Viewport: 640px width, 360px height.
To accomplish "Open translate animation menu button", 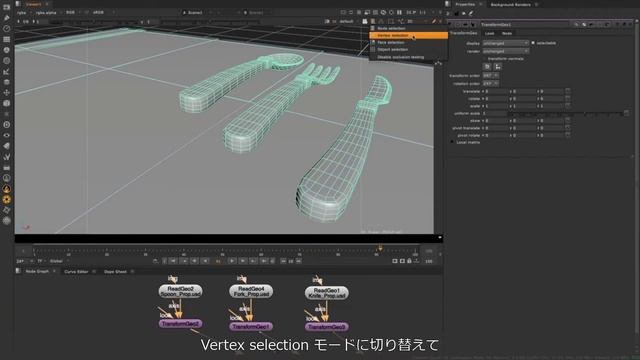I will coord(568,91).
